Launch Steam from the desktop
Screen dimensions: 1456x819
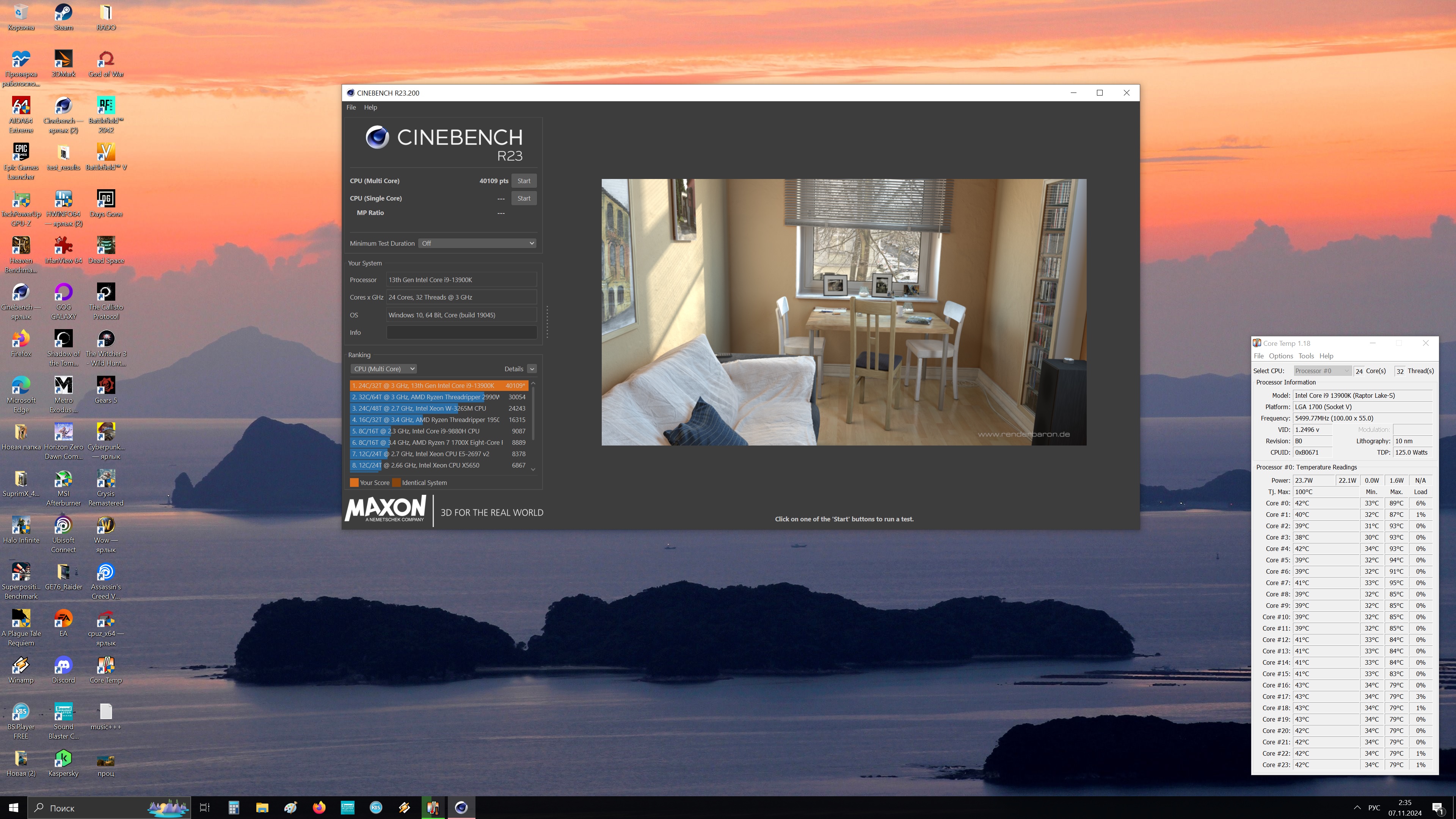[x=63, y=13]
